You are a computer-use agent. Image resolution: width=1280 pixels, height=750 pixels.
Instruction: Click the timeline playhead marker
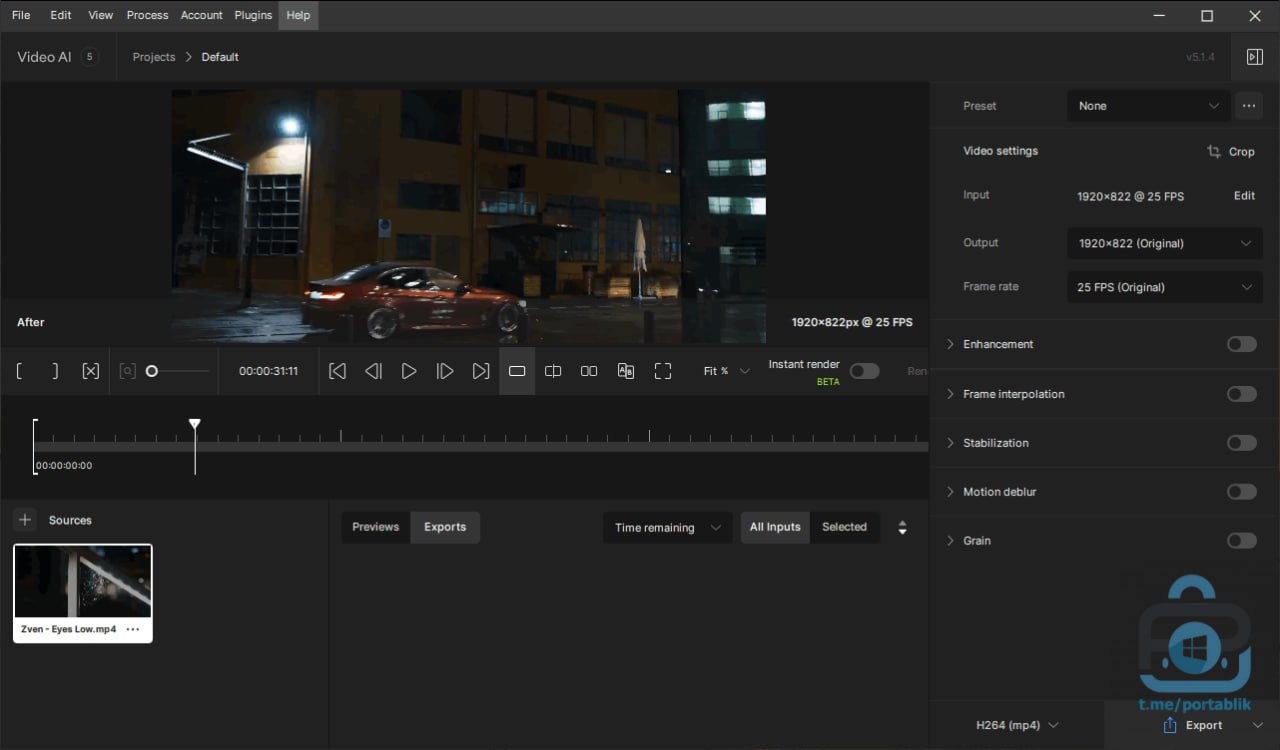pyautogui.click(x=195, y=425)
